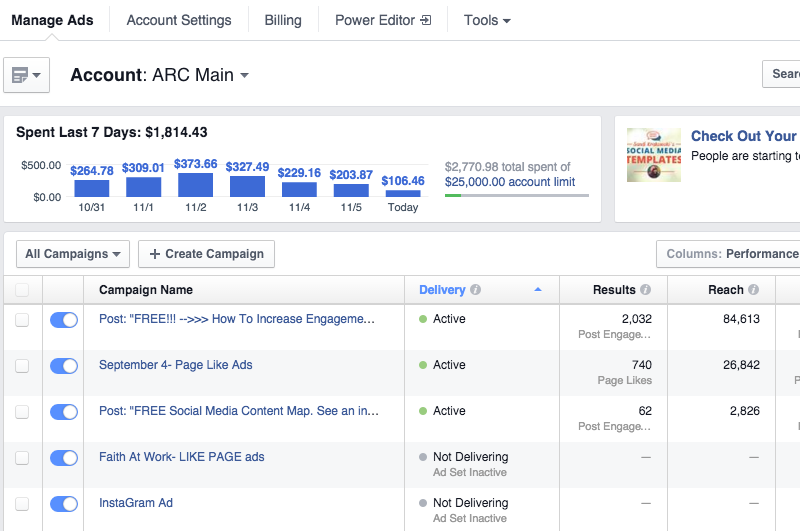The height and width of the screenshot is (531, 800).
Task: Click the account spending limit progress bar
Action: tap(516, 195)
